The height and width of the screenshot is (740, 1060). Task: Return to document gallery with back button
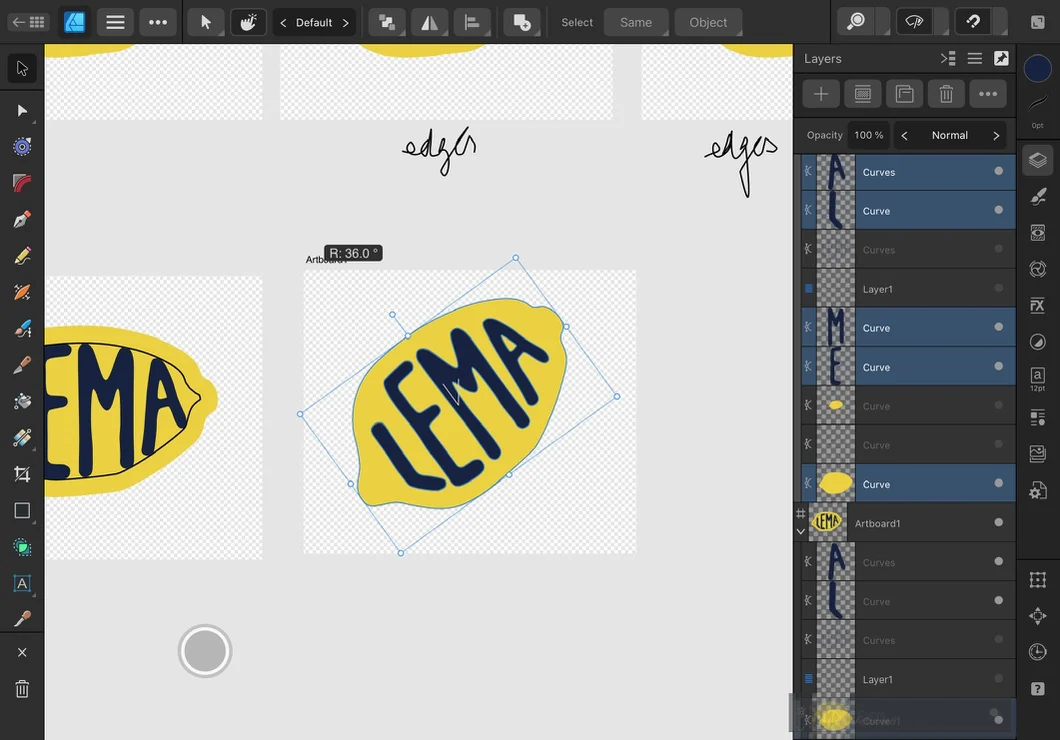28,22
